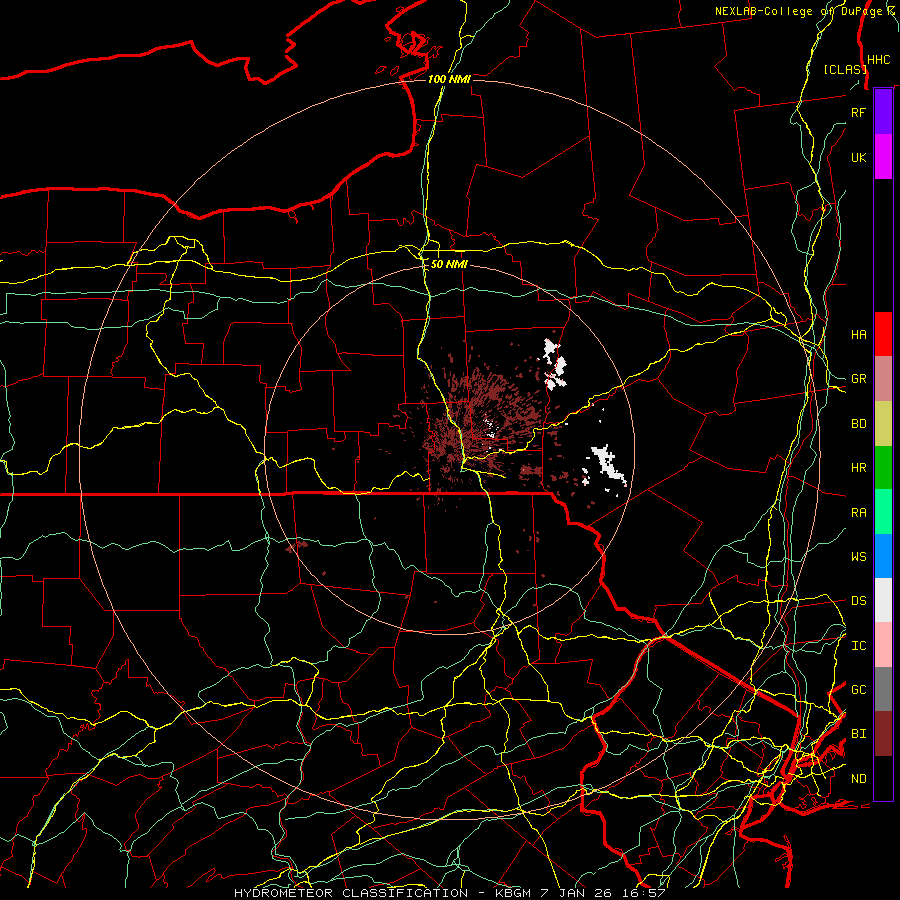
Task: Click the DS legend label
Action: [x=858, y=600]
